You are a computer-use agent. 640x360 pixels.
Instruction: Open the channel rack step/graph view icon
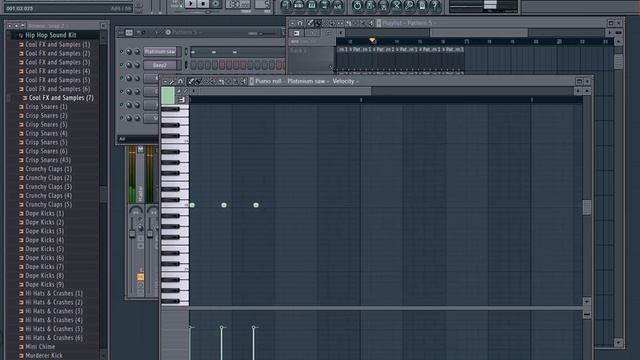coord(129,33)
